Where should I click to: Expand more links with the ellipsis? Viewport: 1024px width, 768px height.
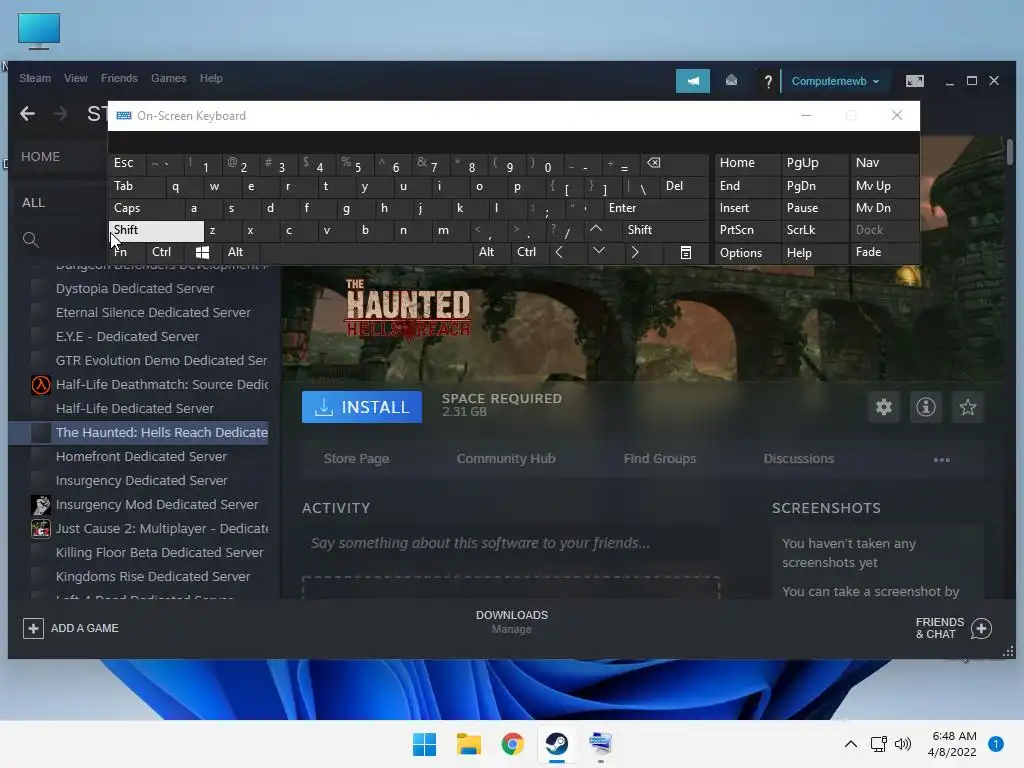(942, 460)
